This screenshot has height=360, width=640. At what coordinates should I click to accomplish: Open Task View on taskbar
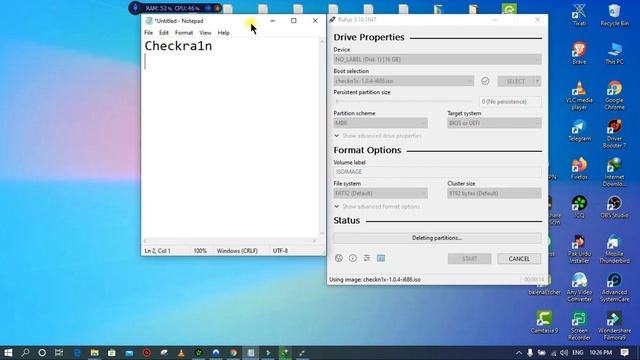[x=59, y=353]
